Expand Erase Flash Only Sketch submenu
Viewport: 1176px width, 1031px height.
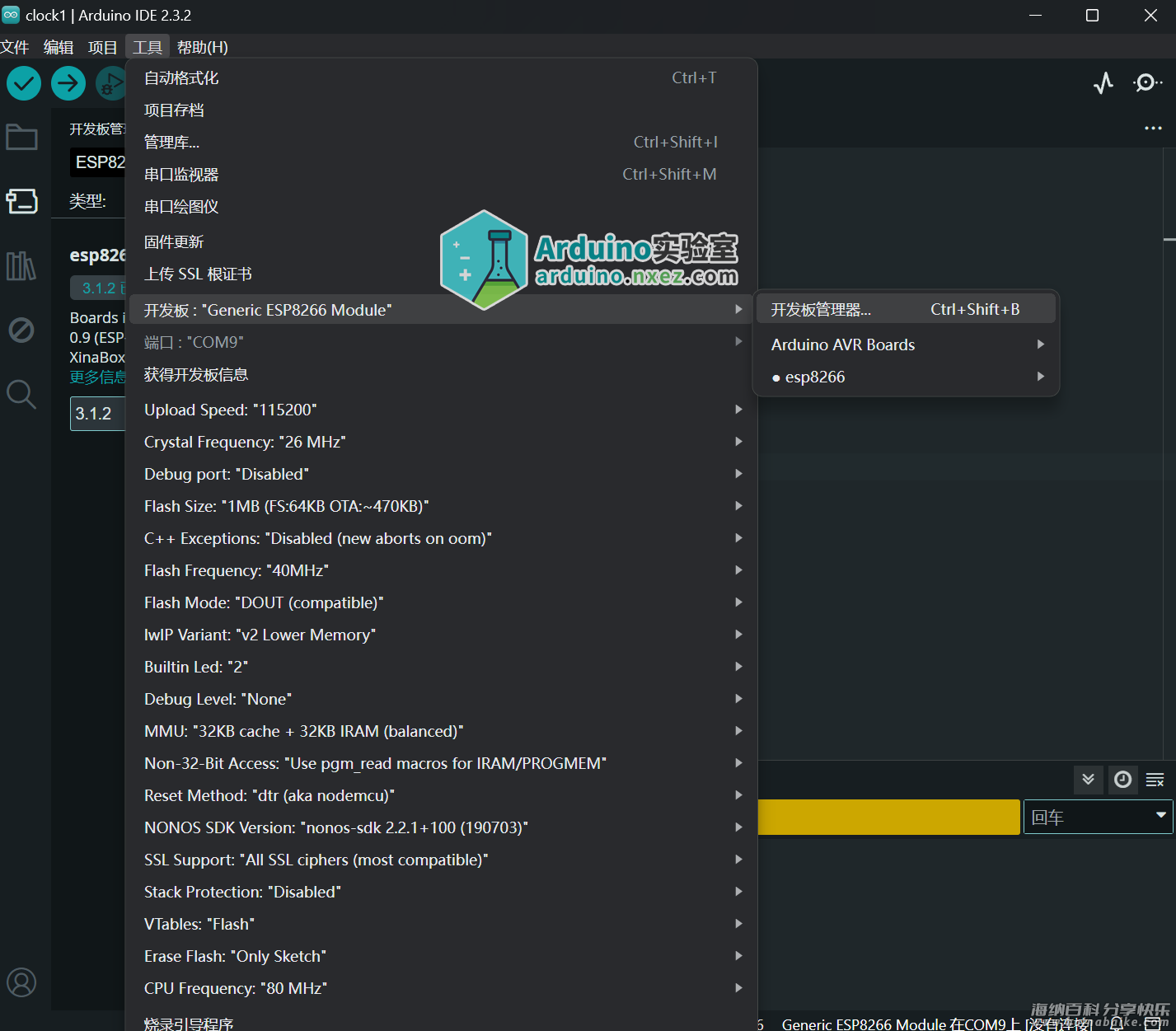click(x=441, y=956)
